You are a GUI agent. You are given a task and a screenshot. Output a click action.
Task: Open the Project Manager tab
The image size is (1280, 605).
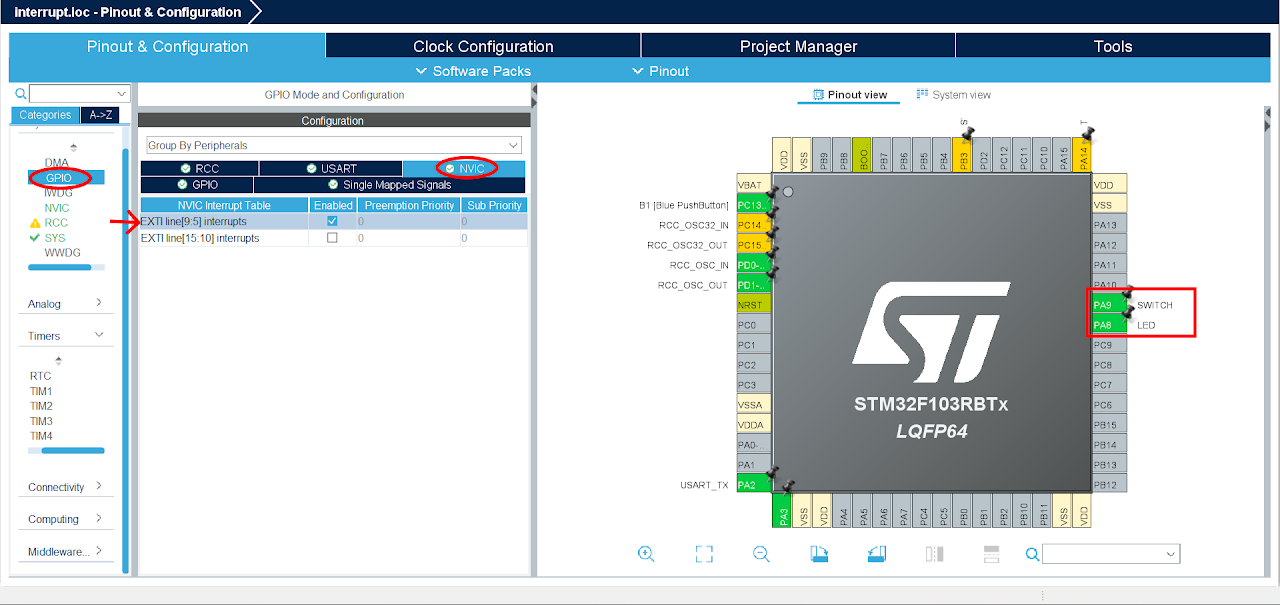(x=797, y=45)
